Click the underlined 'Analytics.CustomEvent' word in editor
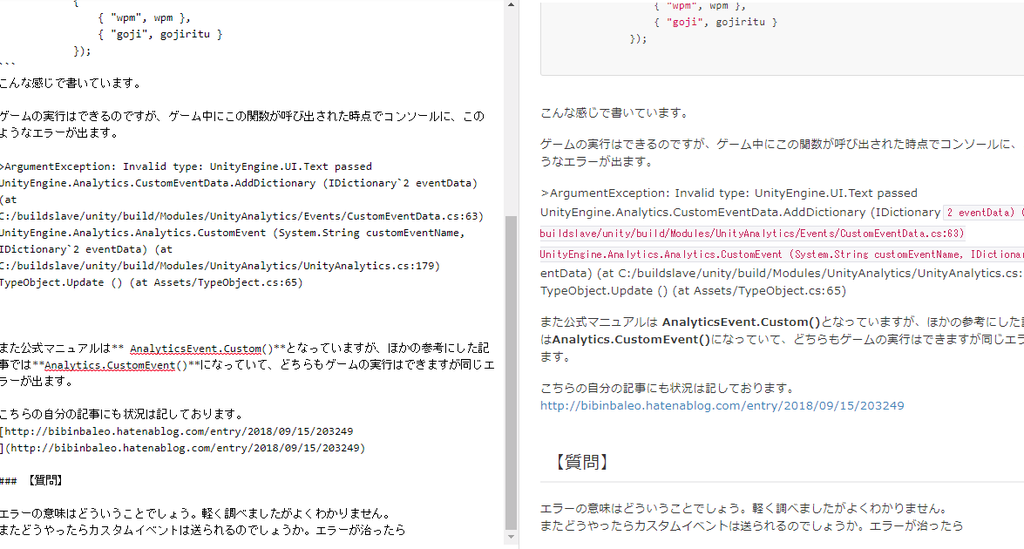Screen dimensions: 1024x549 [x=110, y=366]
